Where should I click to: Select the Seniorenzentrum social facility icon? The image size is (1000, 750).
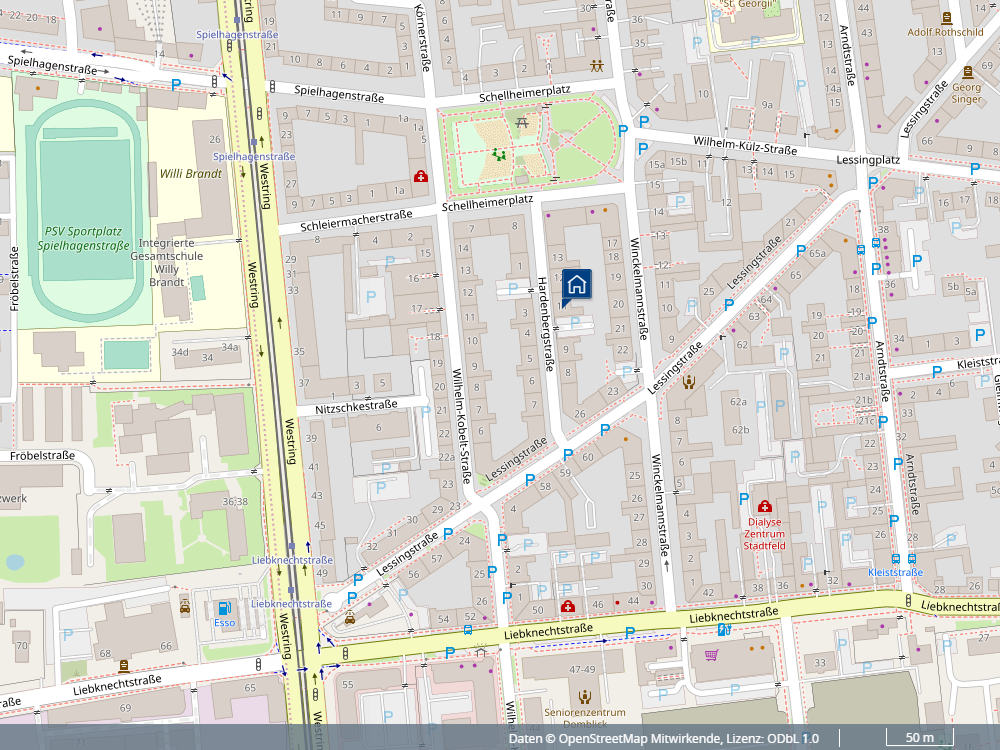pyautogui.click(x=585, y=696)
